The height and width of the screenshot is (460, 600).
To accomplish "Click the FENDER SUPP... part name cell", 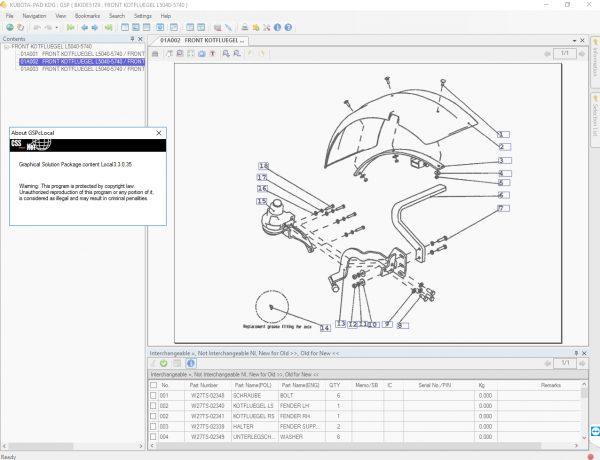I will coord(300,426).
